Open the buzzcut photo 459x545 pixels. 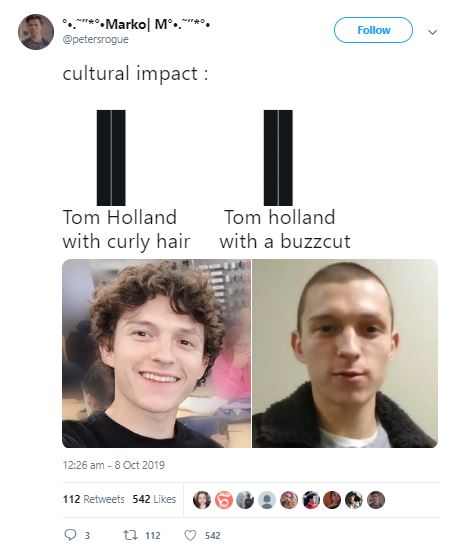[x=345, y=353]
